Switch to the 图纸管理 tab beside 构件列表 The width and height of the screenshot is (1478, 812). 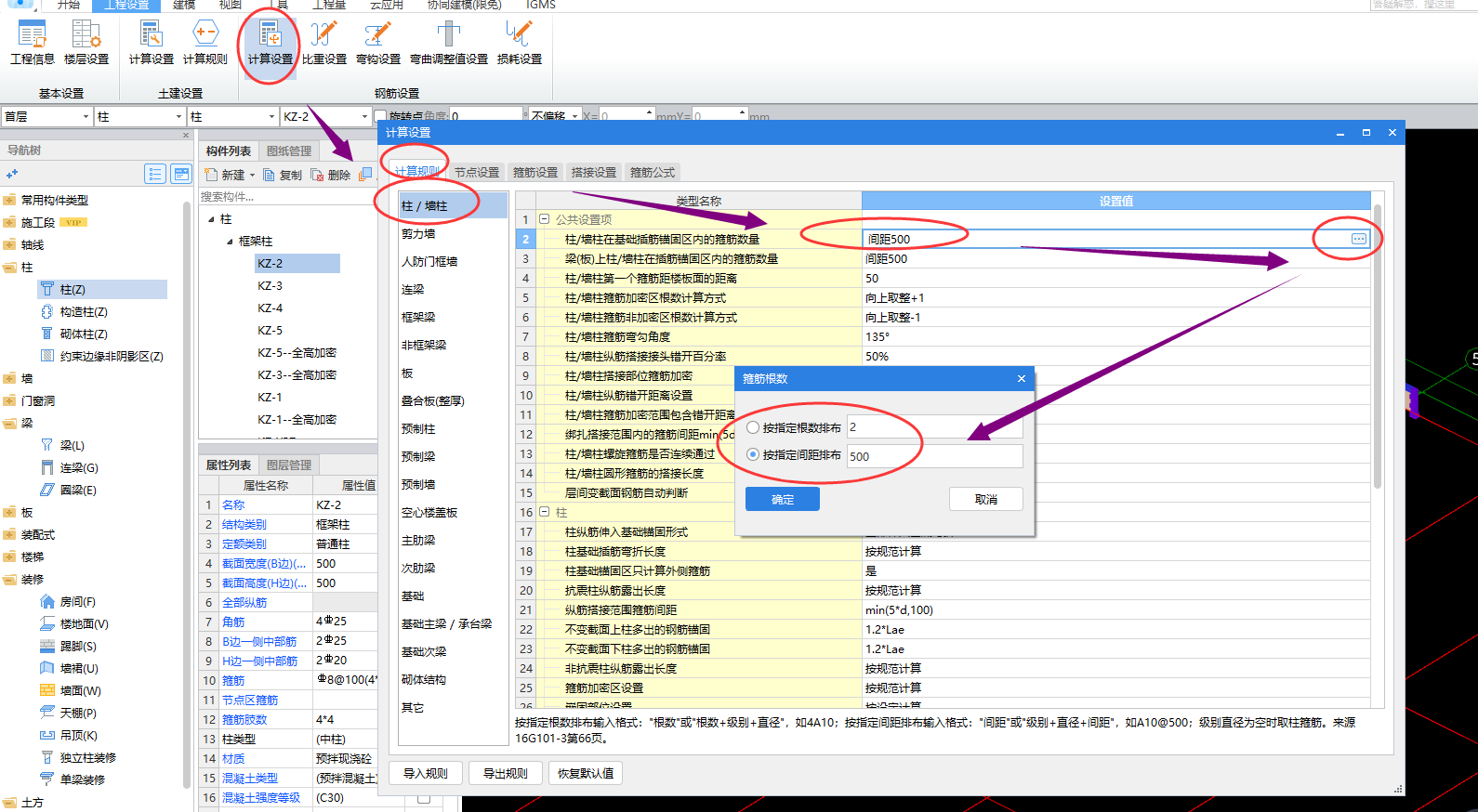coord(289,151)
